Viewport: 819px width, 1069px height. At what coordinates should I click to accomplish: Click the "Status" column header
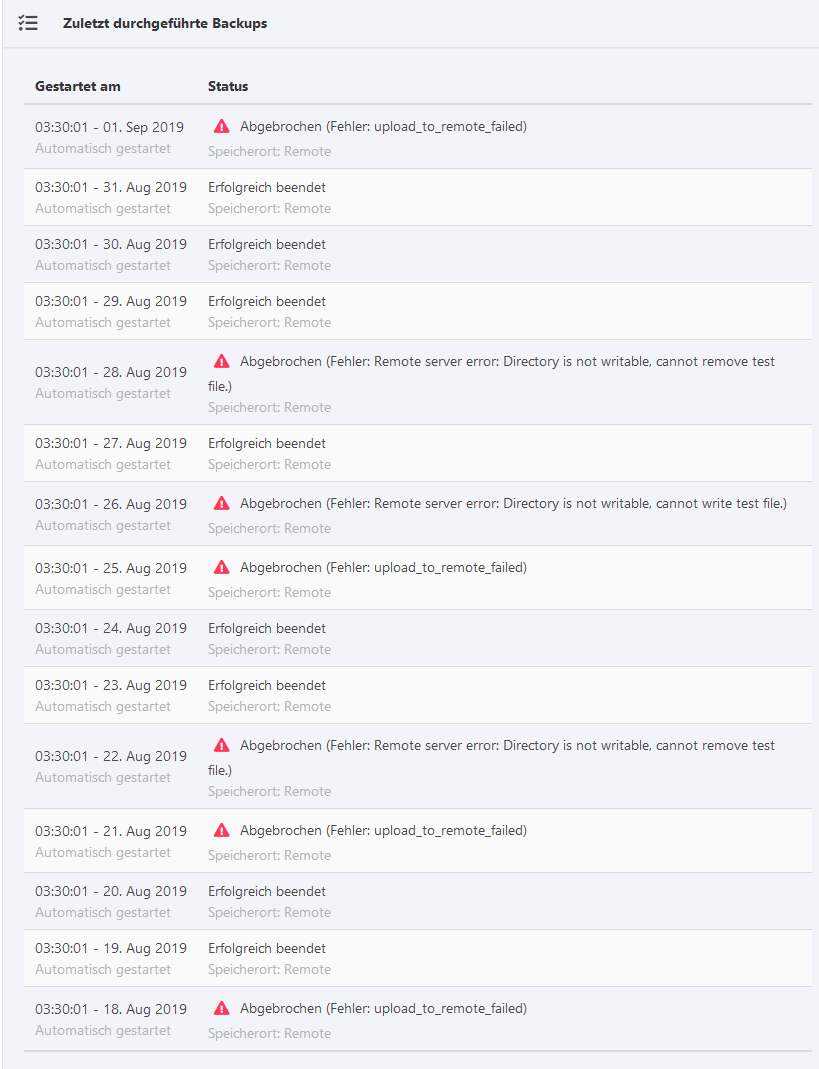(x=228, y=86)
